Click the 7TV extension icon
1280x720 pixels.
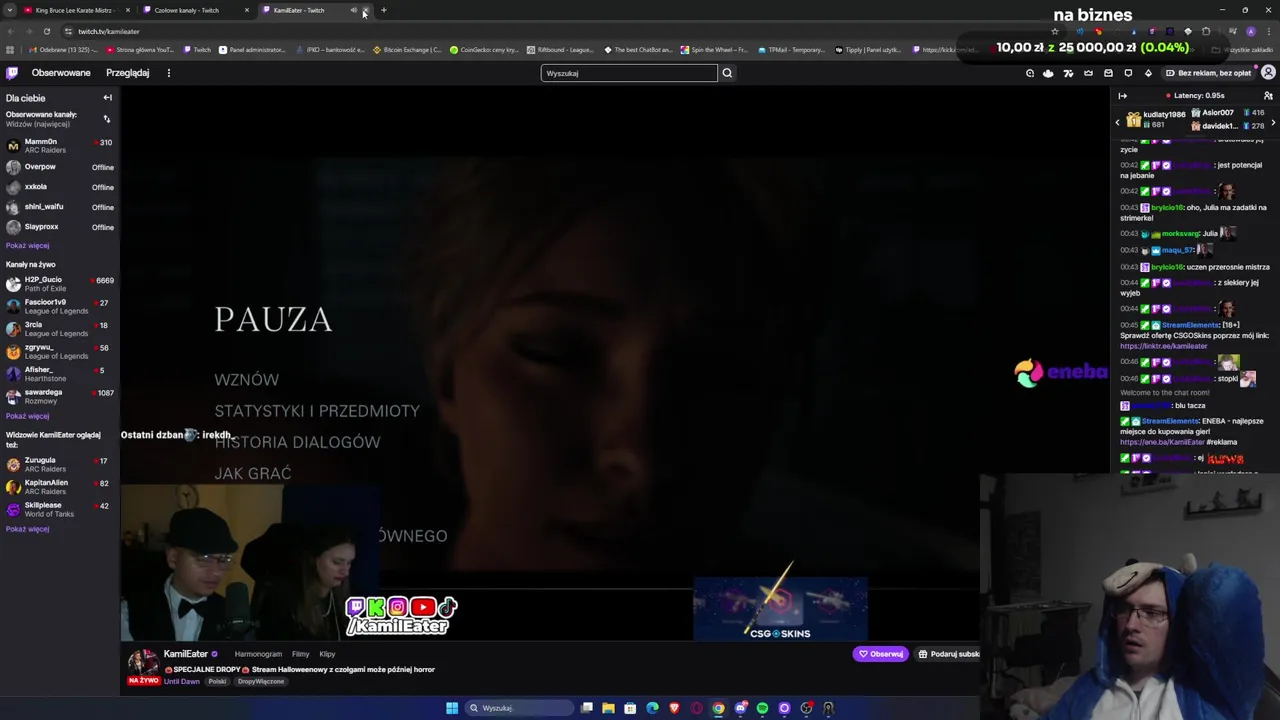[x=1068, y=73]
